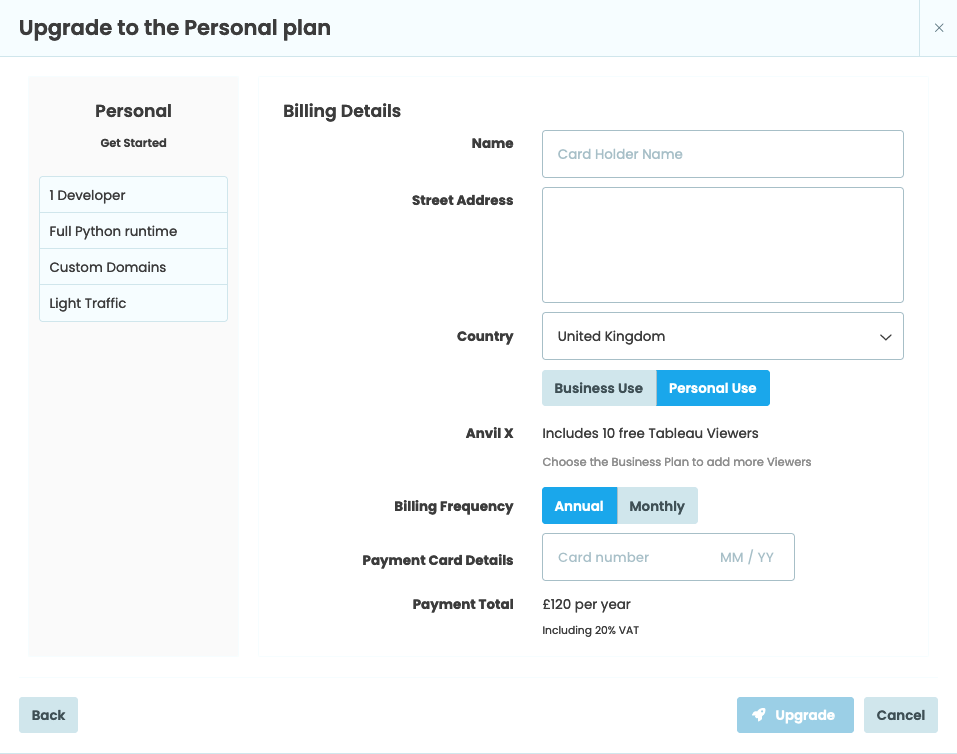Viewport: 957px width, 754px height.
Task: Open the United Kingdom country selector
Action: [x=722, y=337]
